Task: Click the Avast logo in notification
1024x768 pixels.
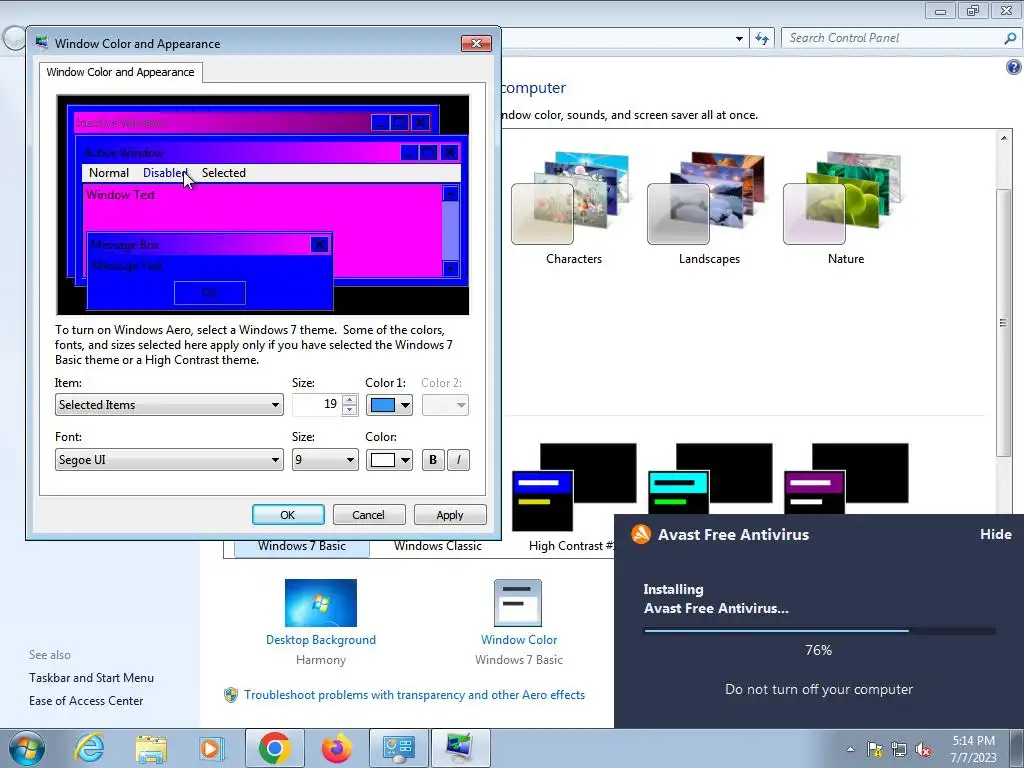Action: (x=641, y=534)
